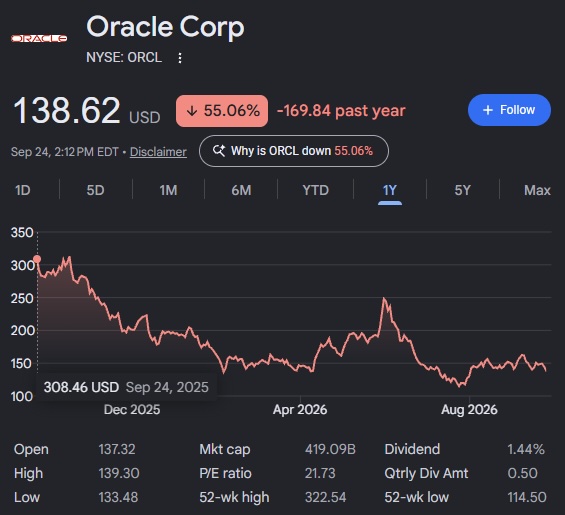
Task: Click the 350 y-axis label
Action: pyautogui.click(x=22, y=232)
